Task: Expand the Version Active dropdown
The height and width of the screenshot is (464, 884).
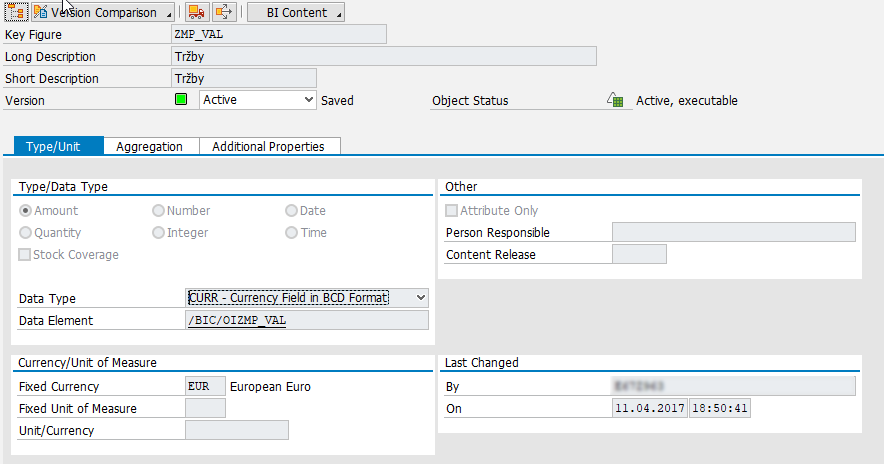Action: 308,100
